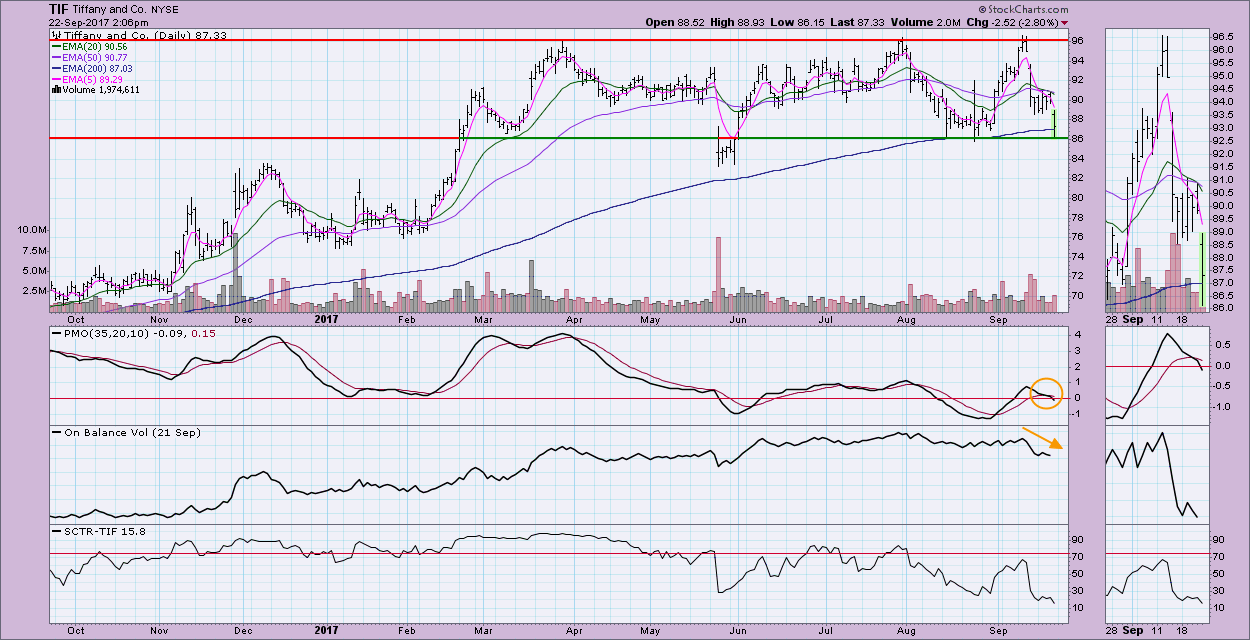Select the EMA(200) 87.03 legend entry

pos(98,67)
